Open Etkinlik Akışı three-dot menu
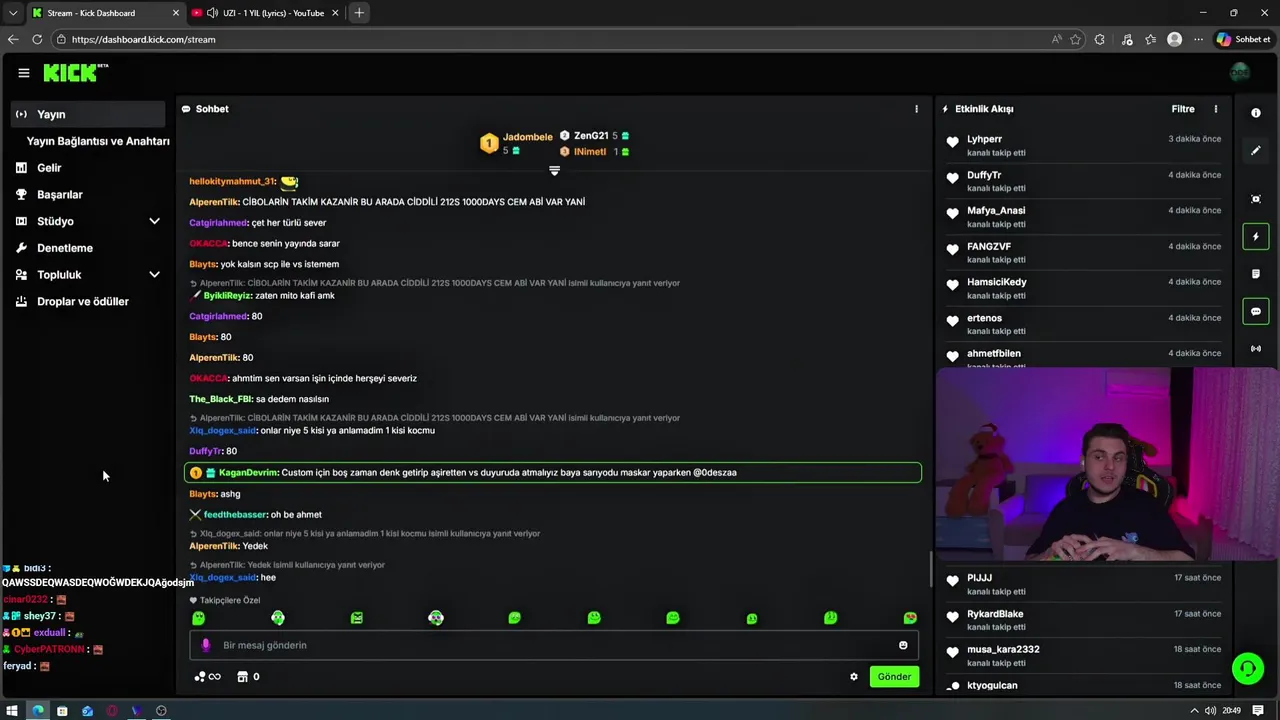The image size is (1280, 720). (1216, 109)
